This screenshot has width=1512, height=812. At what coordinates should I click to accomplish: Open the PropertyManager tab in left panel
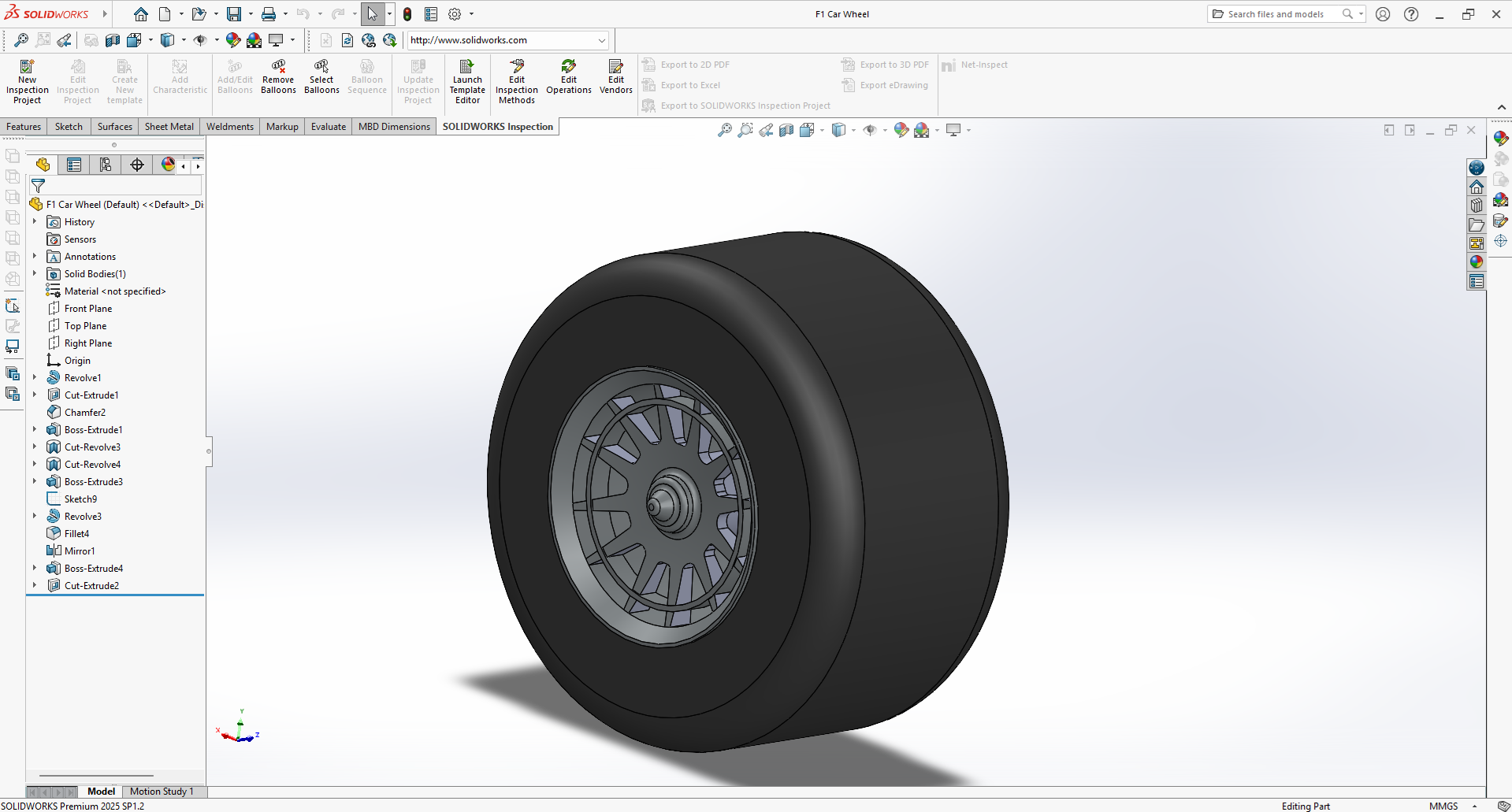click(x=74, y=165)
